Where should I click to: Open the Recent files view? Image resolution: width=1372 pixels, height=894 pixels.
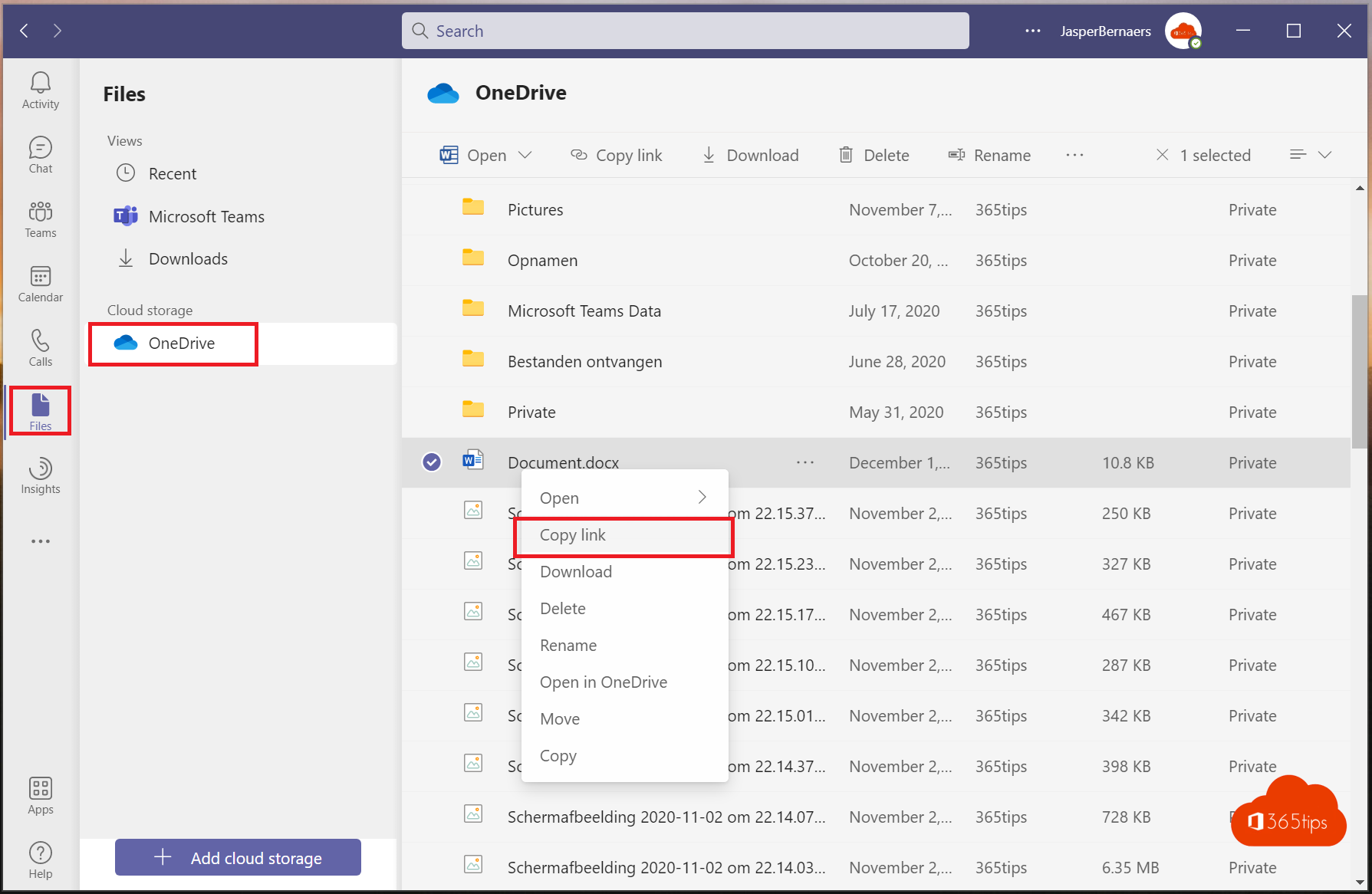[x=173, y=174]
